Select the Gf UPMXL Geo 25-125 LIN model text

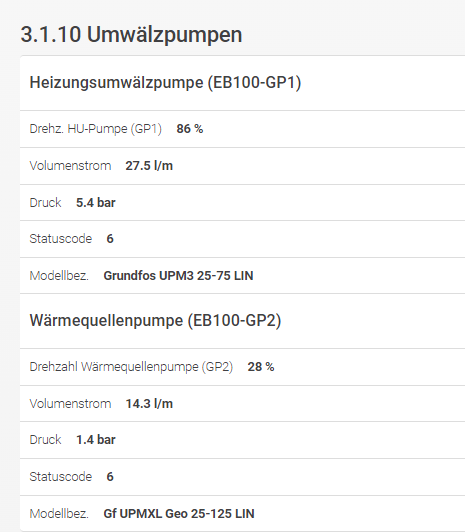point(179,514)
